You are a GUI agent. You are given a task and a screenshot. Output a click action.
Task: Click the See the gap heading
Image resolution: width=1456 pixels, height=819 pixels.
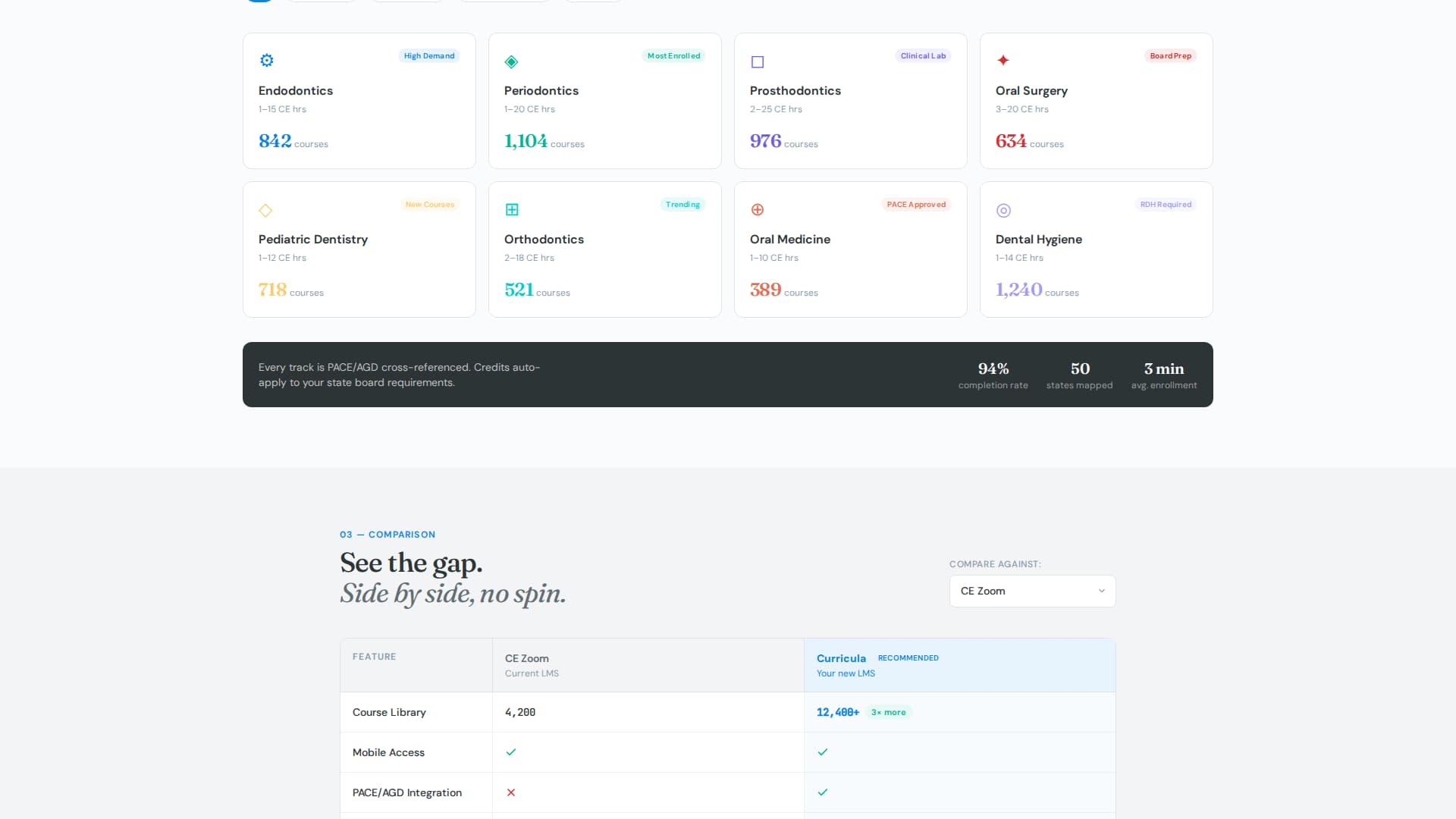[x=411, y=563]
